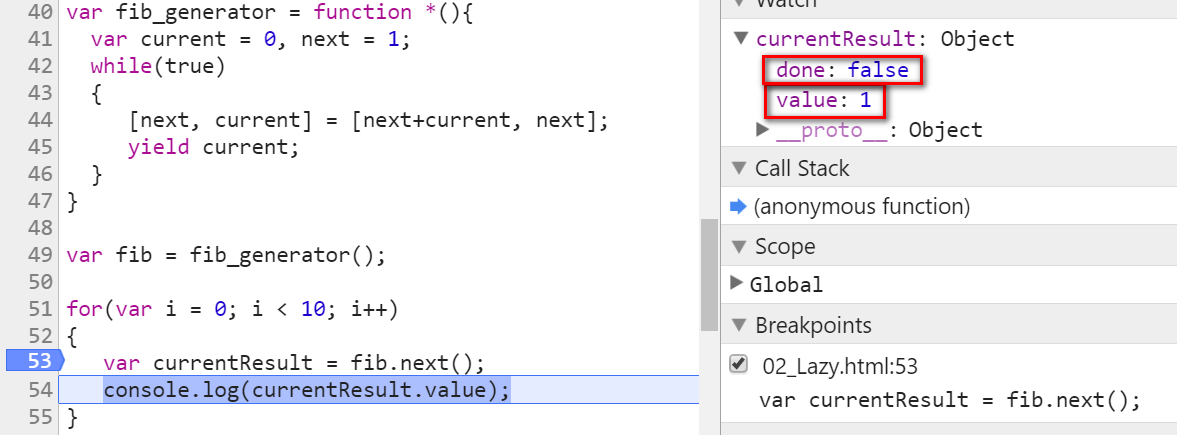Image resolution: width=1177 pixels, height=435 pixels.
Task: Collapse the Call Stack section
Action: coord(739,167)
